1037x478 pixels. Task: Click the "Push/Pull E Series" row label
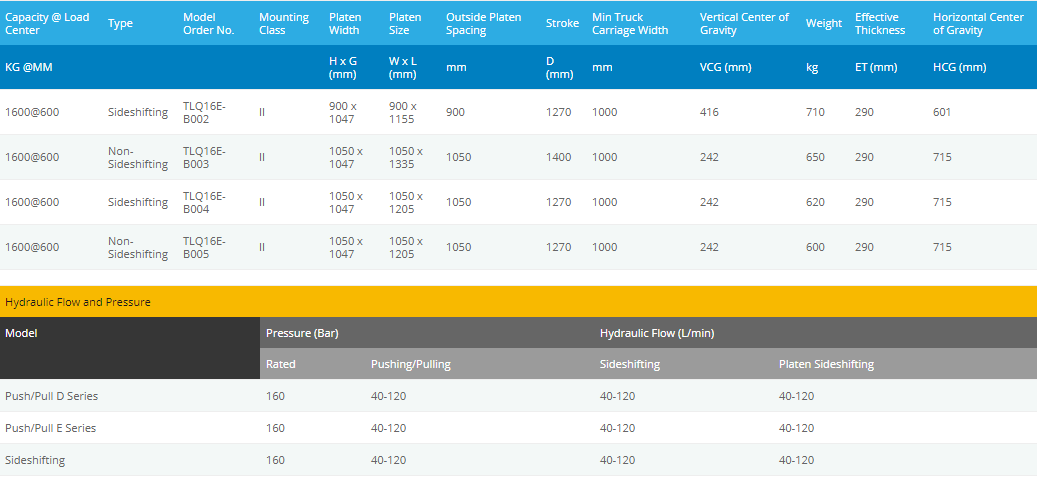coord(51,428)
